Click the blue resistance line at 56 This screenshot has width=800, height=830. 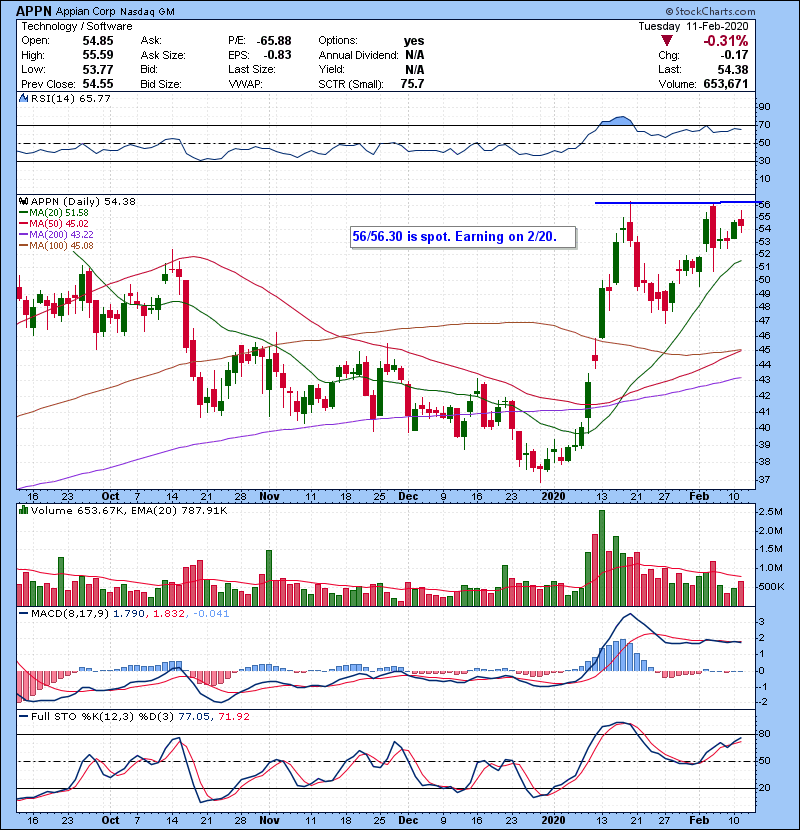coord(678,202)
